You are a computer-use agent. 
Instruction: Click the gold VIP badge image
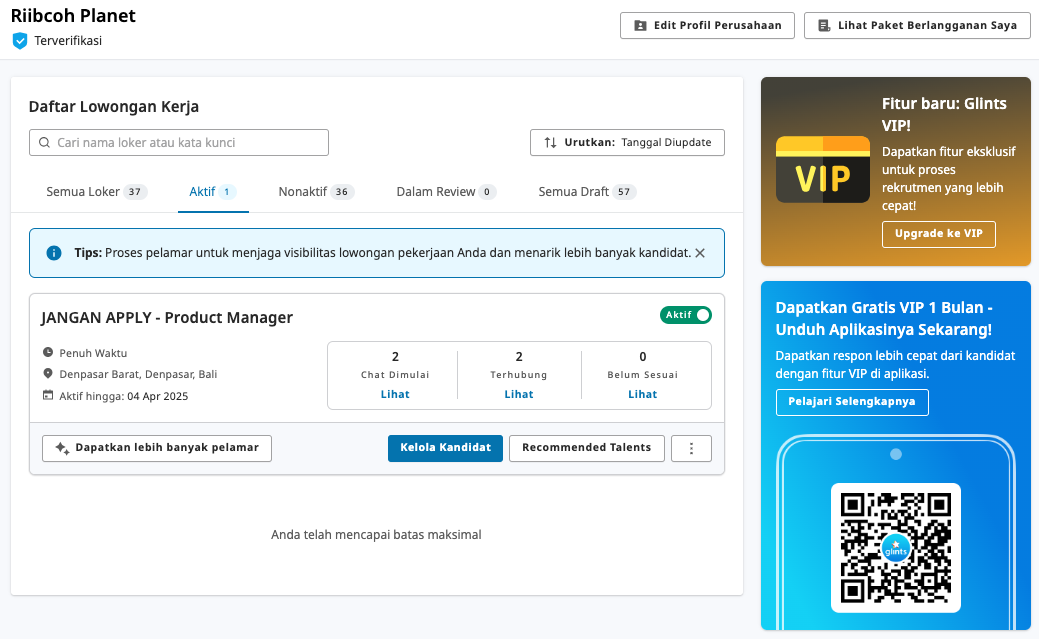click(x=822, y=170)
